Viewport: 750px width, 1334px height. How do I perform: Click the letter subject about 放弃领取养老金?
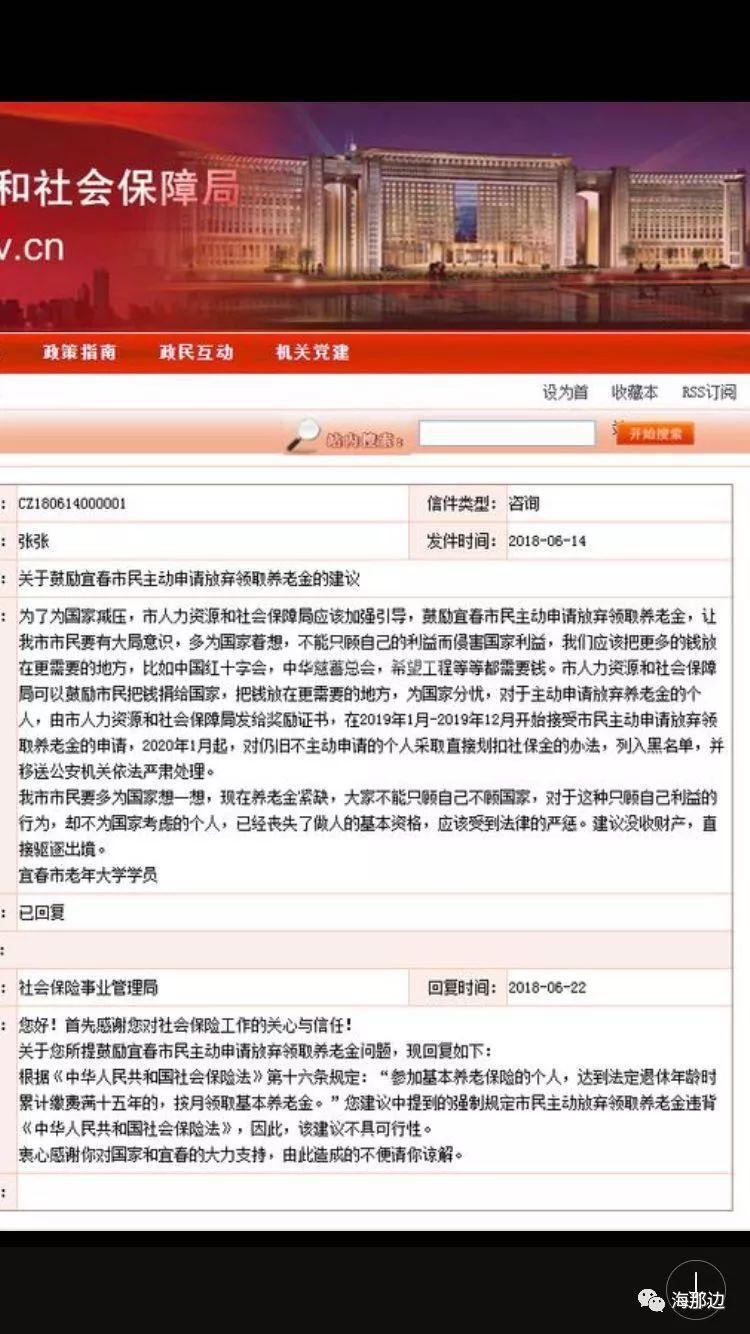tap(189, 578)
